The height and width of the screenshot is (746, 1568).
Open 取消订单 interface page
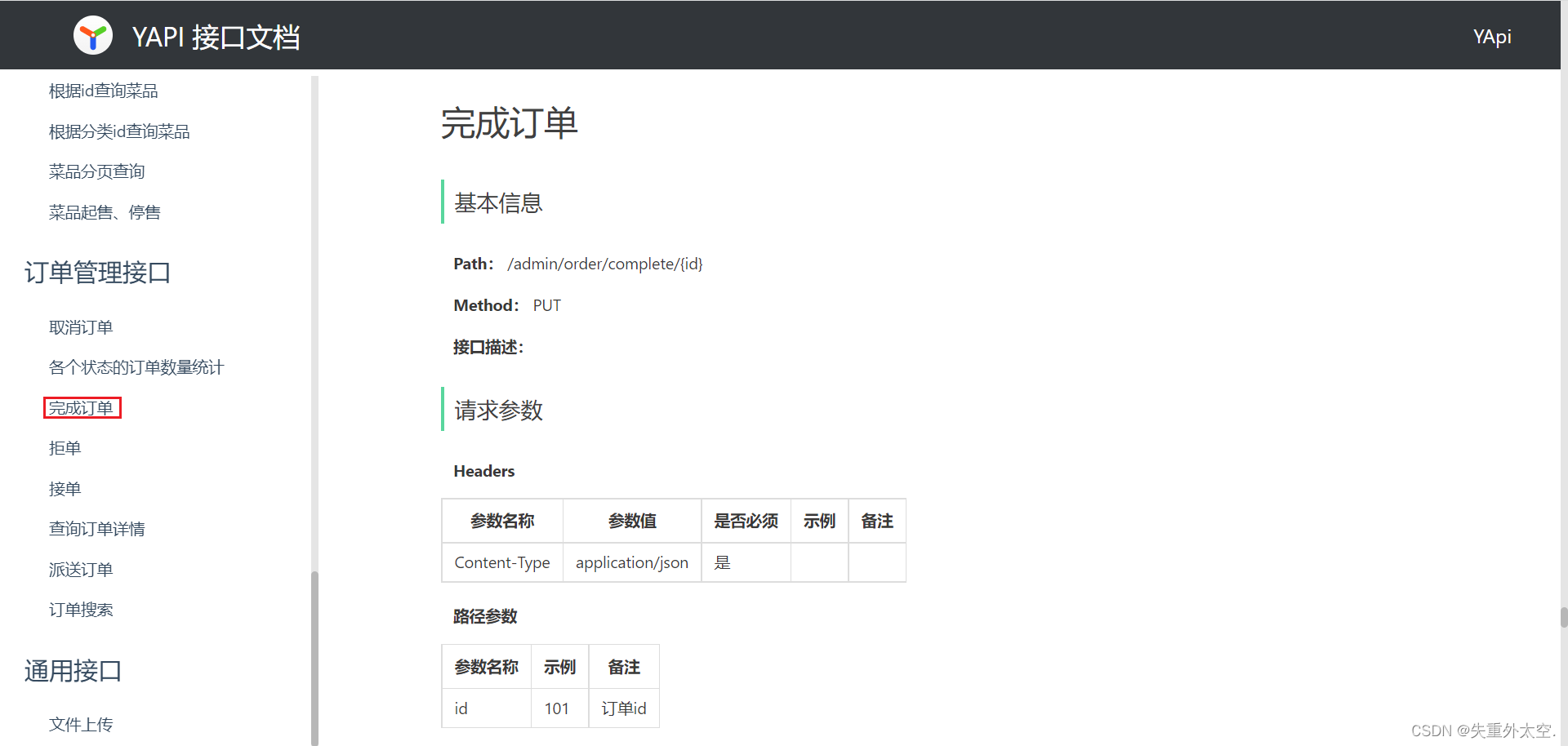pyautogui.click(x=81, y=327)
